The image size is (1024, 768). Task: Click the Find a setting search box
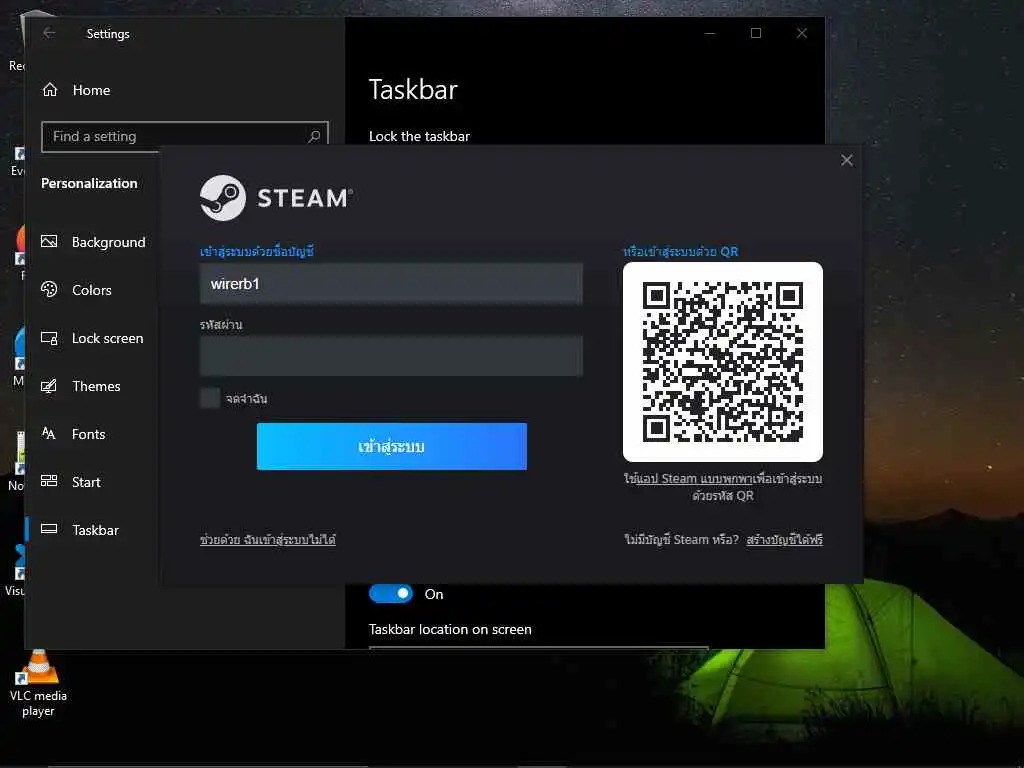tap(185, 136)
